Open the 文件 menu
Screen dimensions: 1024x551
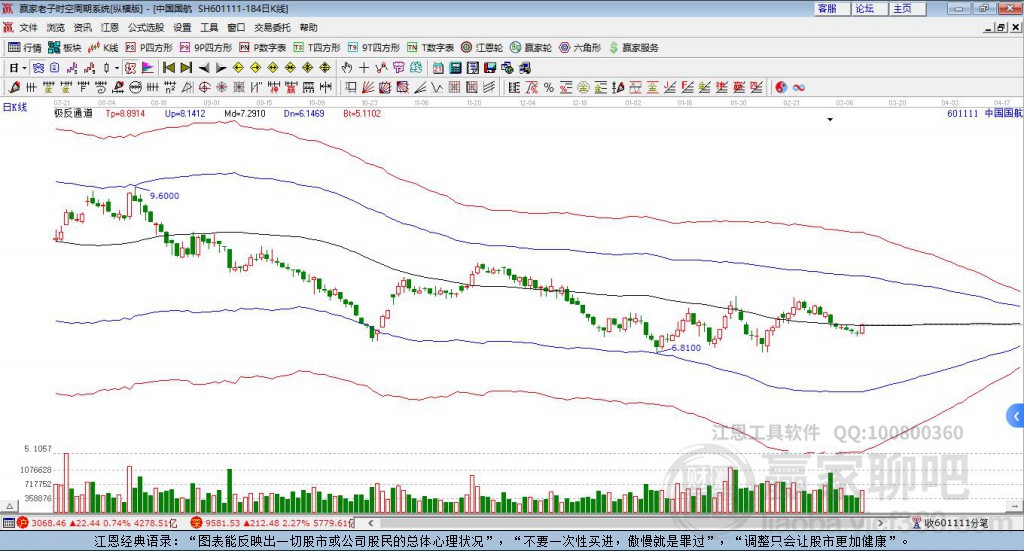28,27
